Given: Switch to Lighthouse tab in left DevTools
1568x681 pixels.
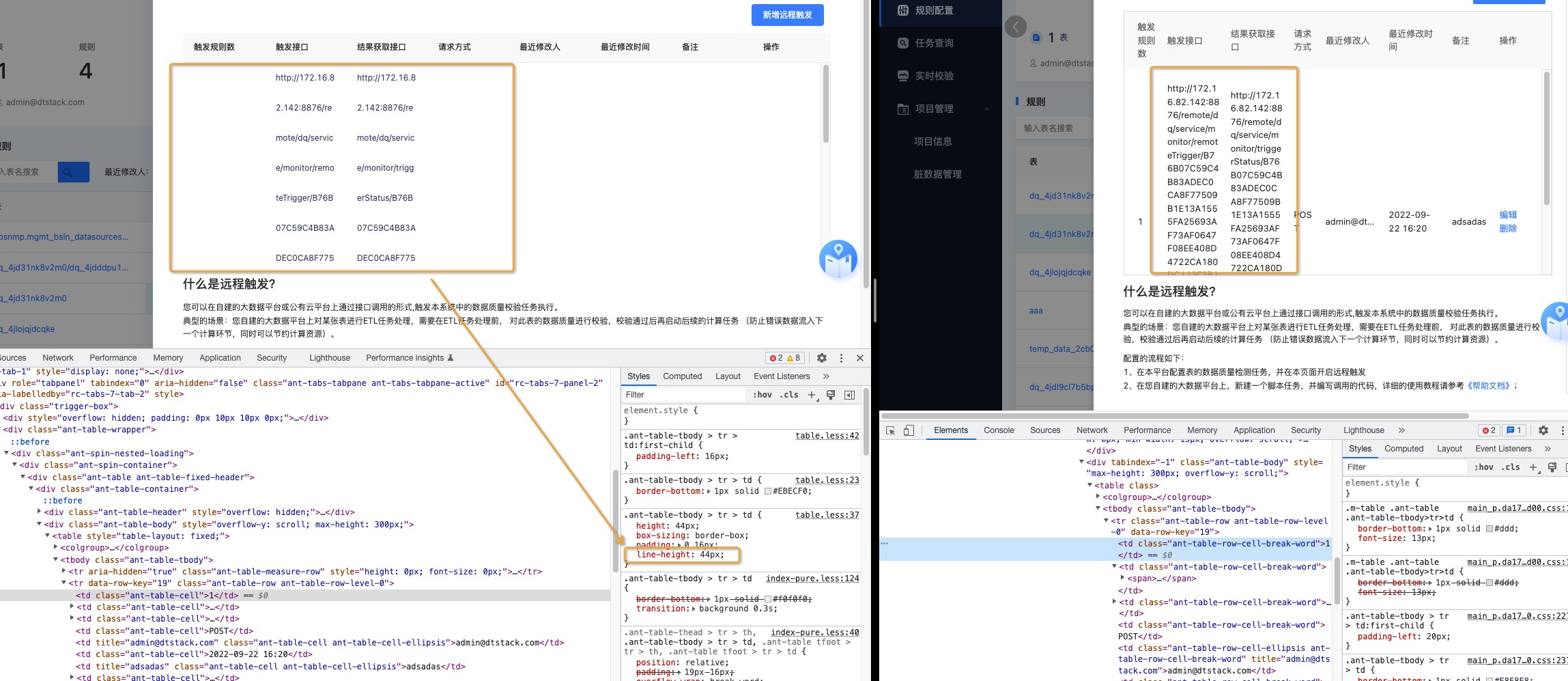Looking at the screenshot, I should pos(330,358).
